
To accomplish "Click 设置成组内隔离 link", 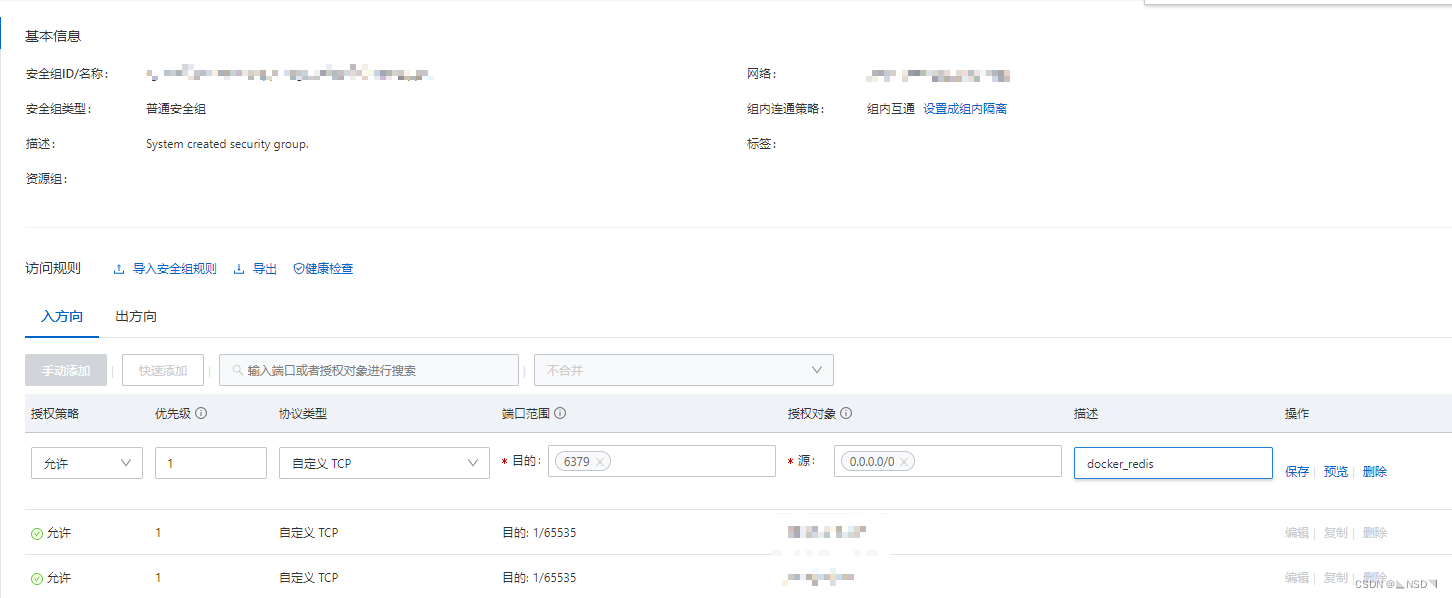I will coord(964,109).
